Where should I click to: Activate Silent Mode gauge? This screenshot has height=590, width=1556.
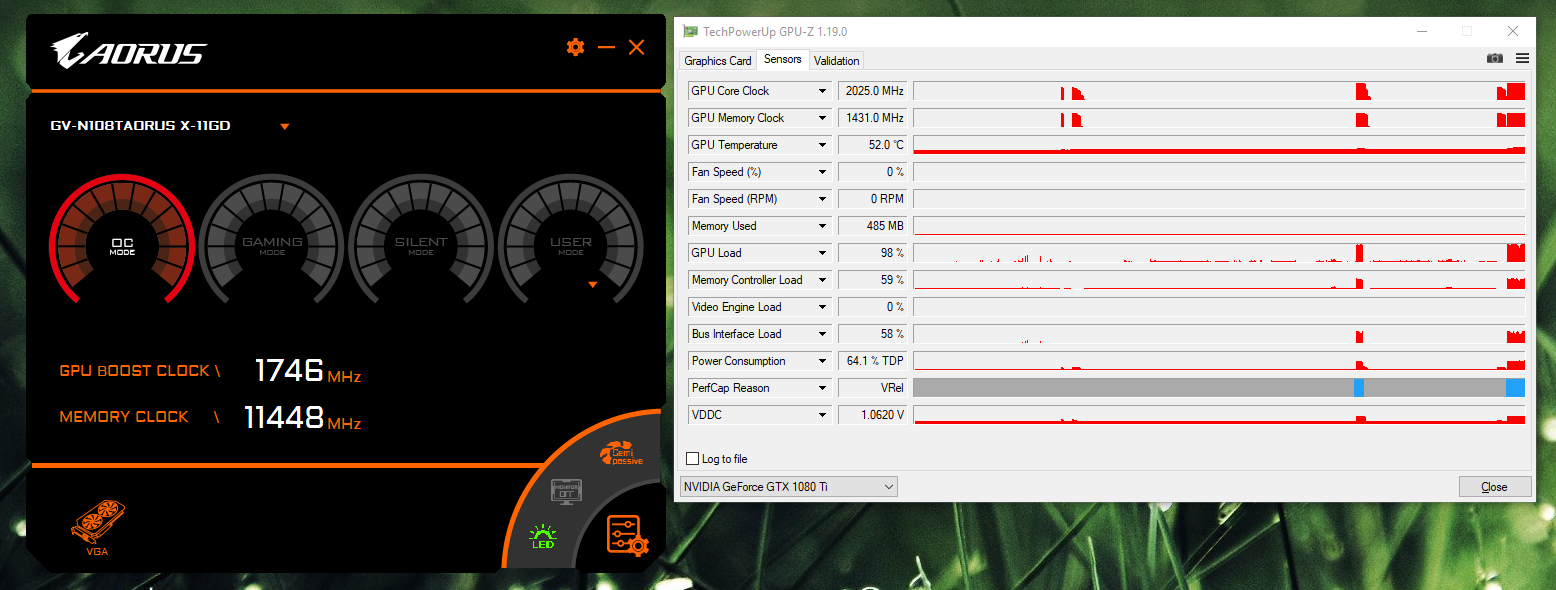click(421, 240)
